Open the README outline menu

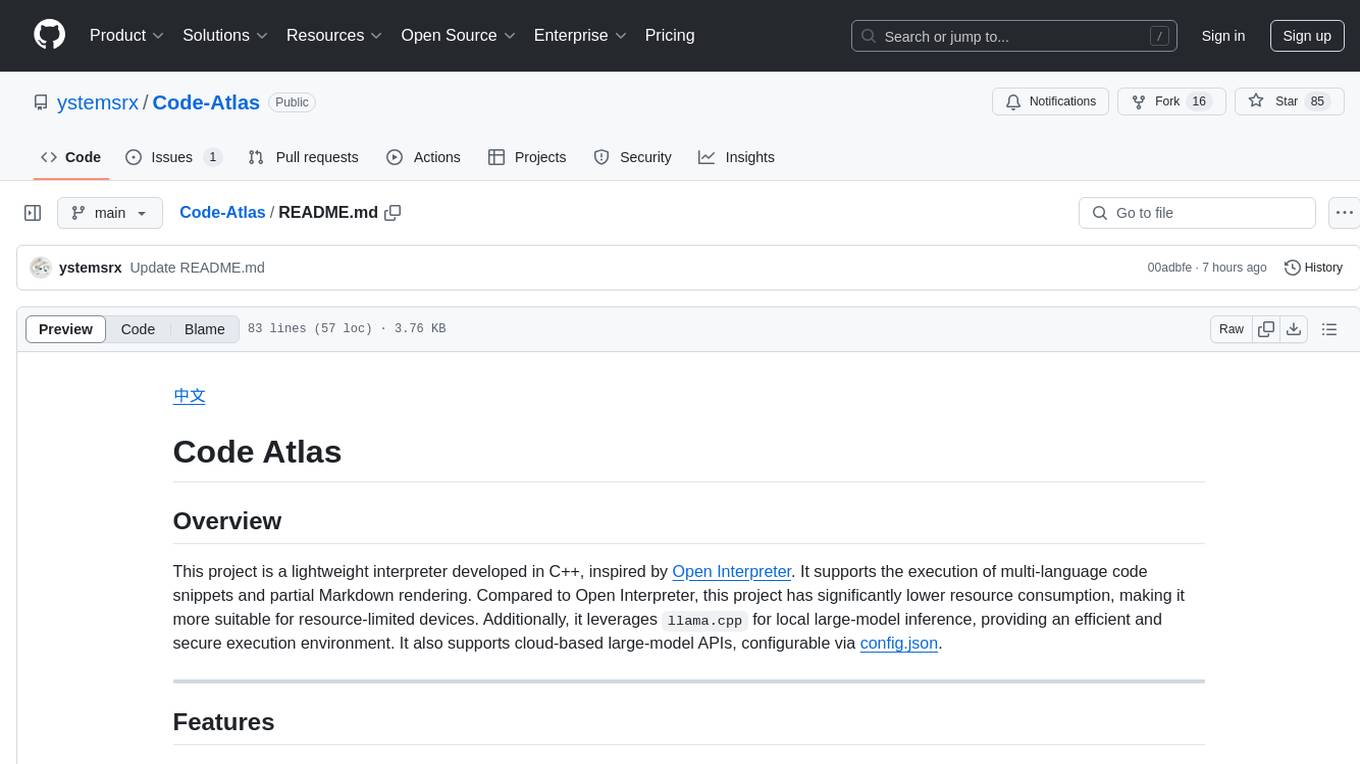(1329, 329)
